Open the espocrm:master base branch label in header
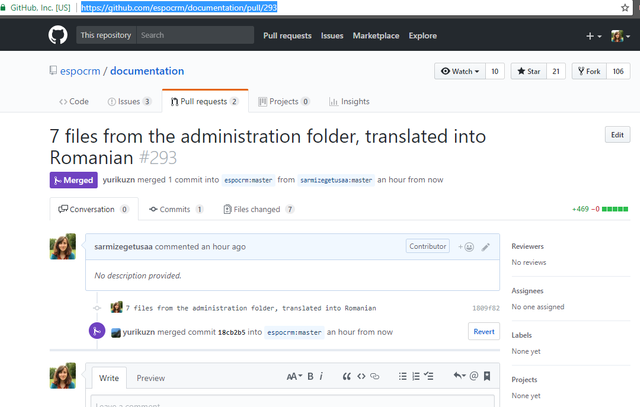Viewport: 640px width, 407px height. tap(248, 180)
